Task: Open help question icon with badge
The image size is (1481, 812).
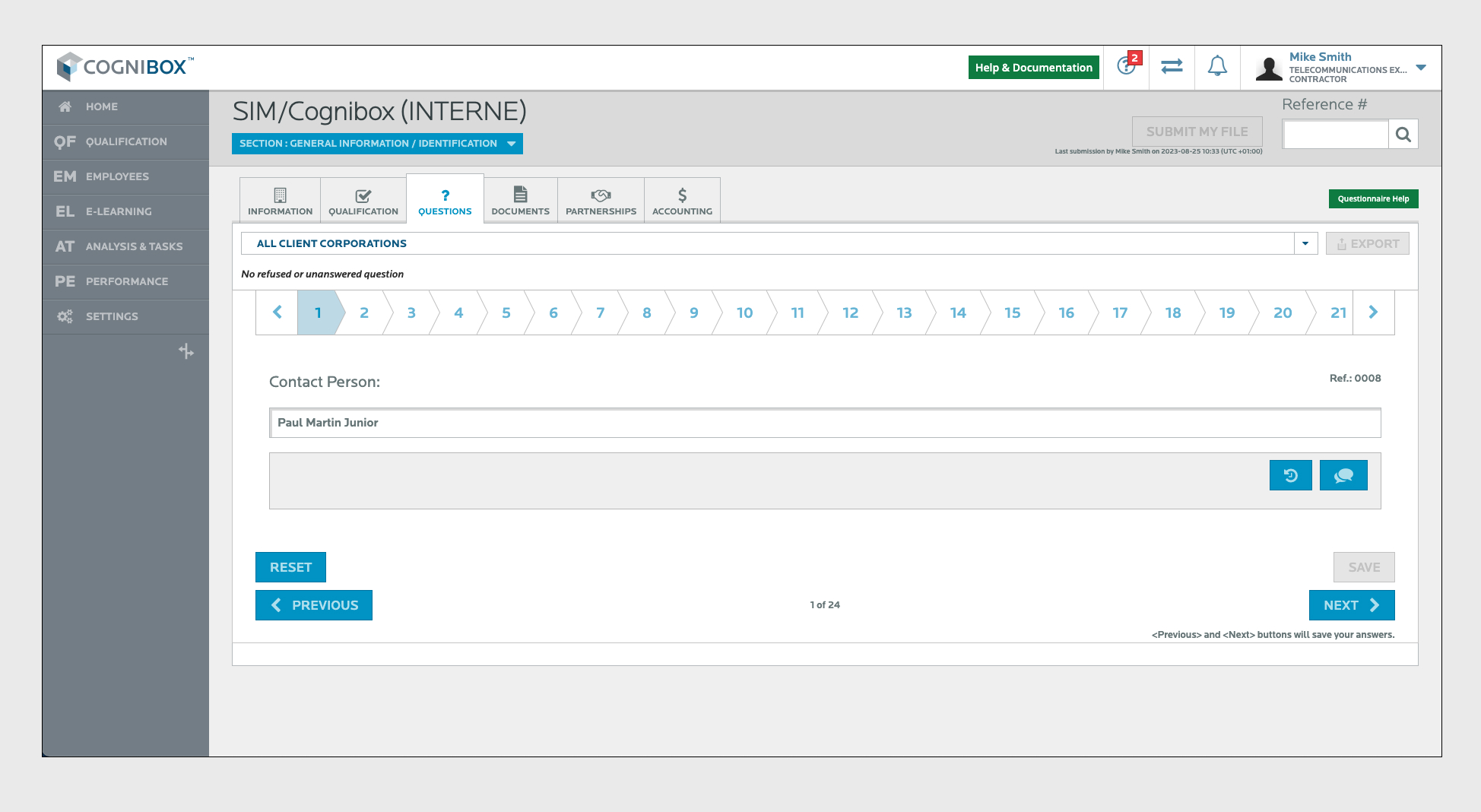Action: 1127,66
